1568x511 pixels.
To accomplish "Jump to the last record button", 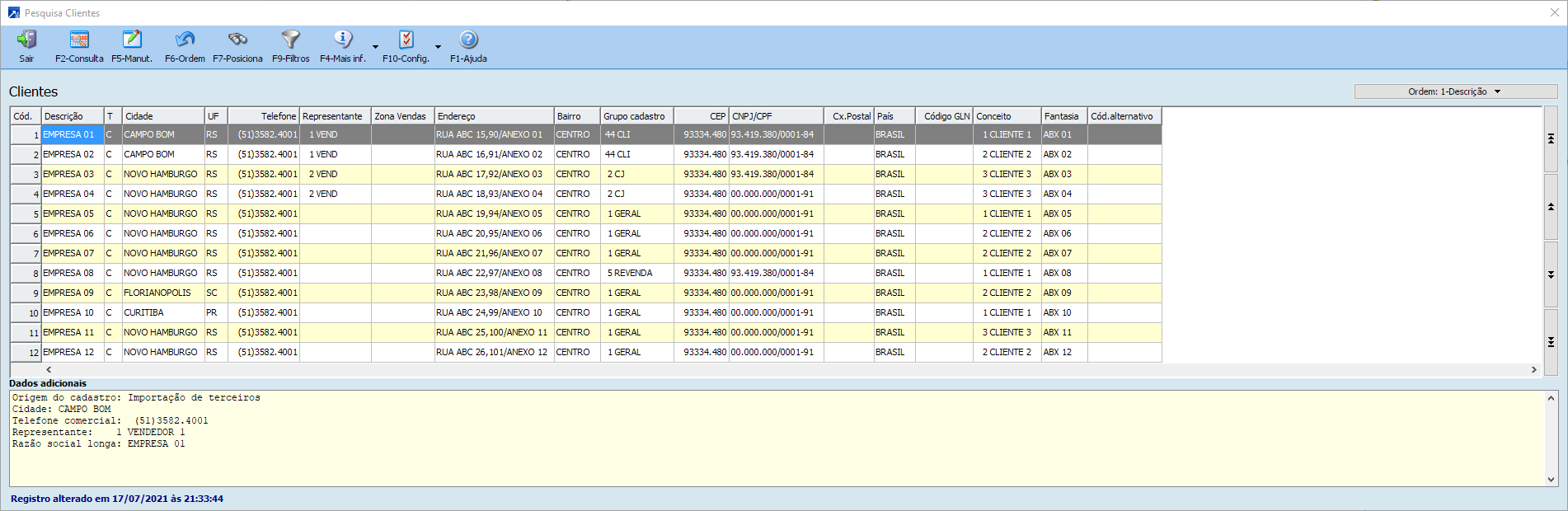I will (x=1551, y=342).
